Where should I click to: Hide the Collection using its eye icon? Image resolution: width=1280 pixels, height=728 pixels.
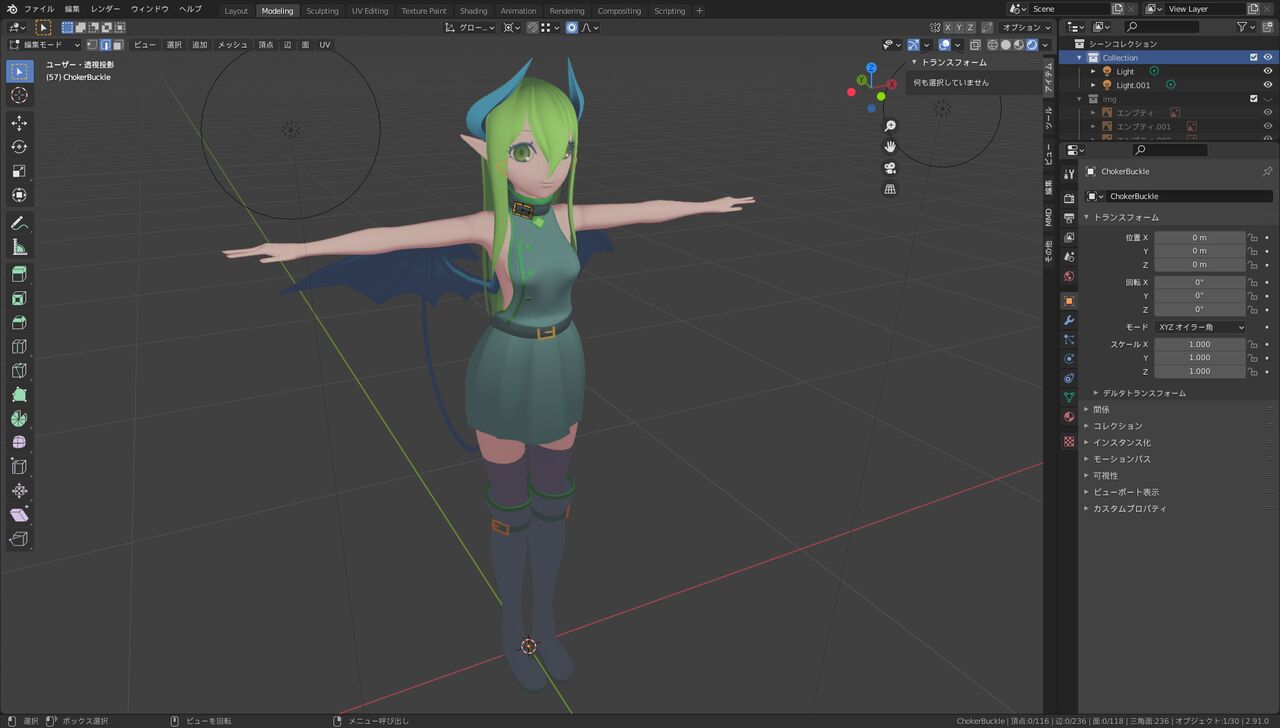click(1268, 57)
